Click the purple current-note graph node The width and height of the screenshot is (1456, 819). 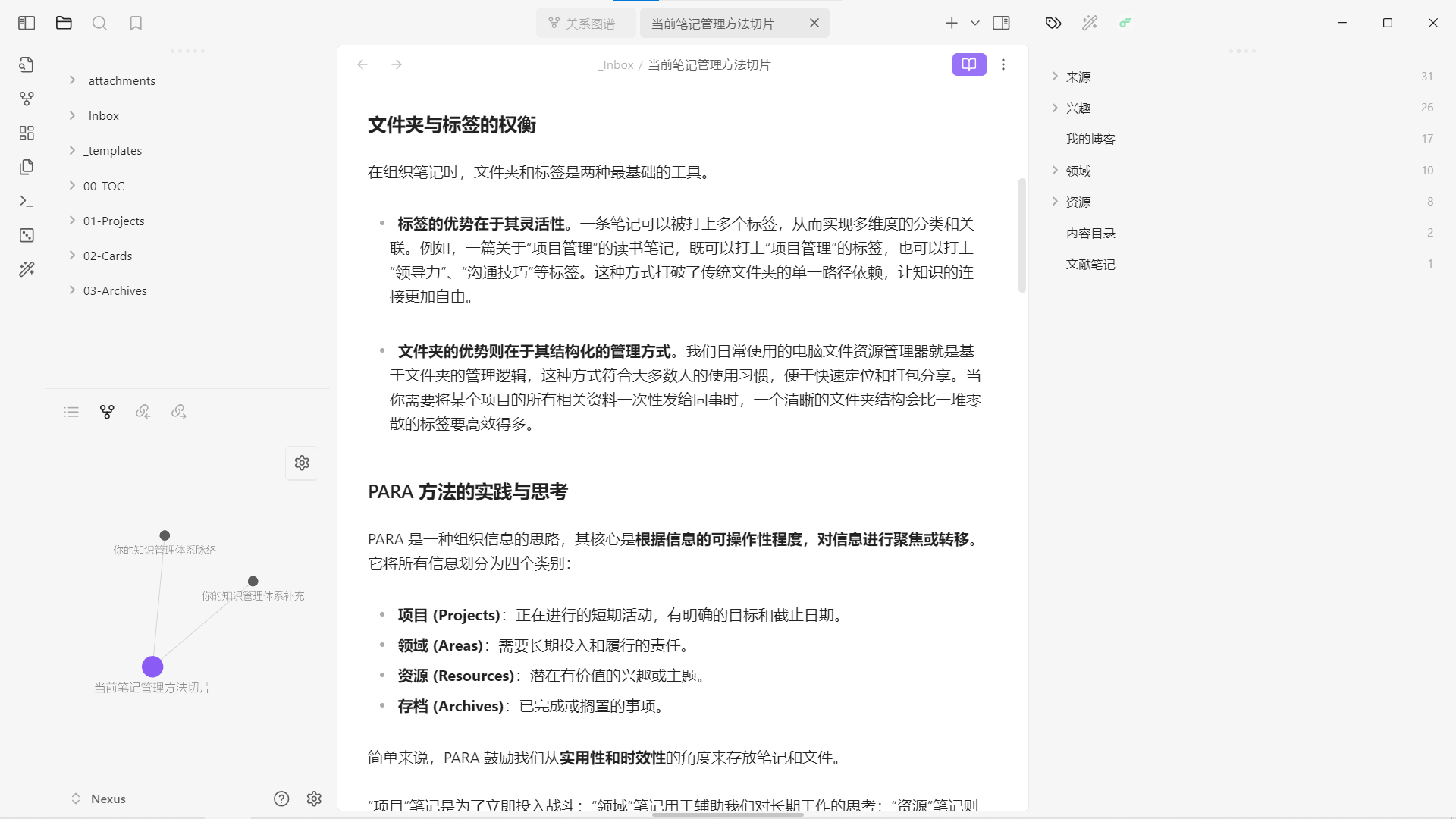pos(152,667)
